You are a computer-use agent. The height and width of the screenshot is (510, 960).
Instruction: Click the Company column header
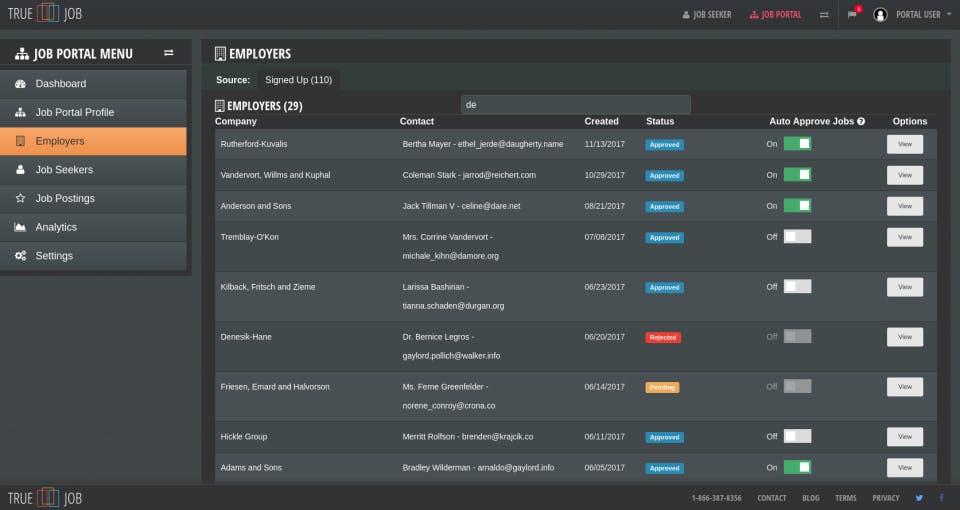(x=236, y=121)
